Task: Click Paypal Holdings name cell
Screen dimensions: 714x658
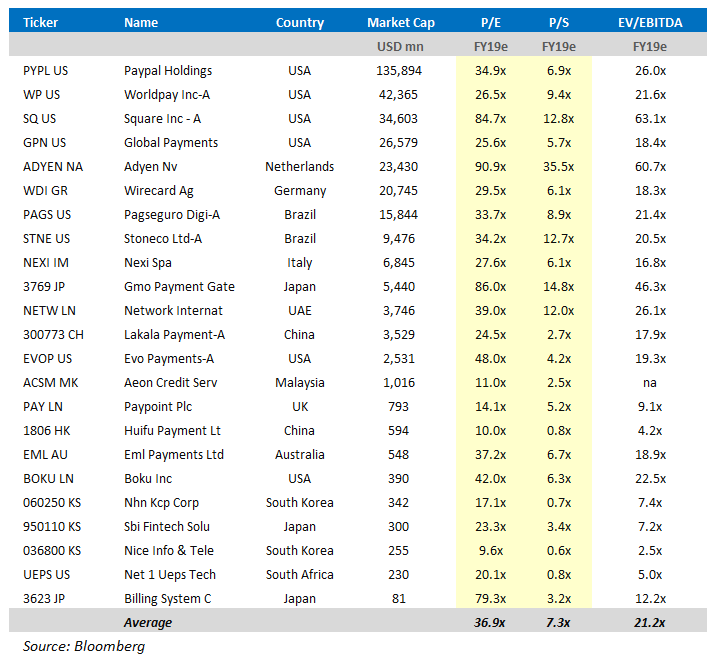Action: [168, 71]
